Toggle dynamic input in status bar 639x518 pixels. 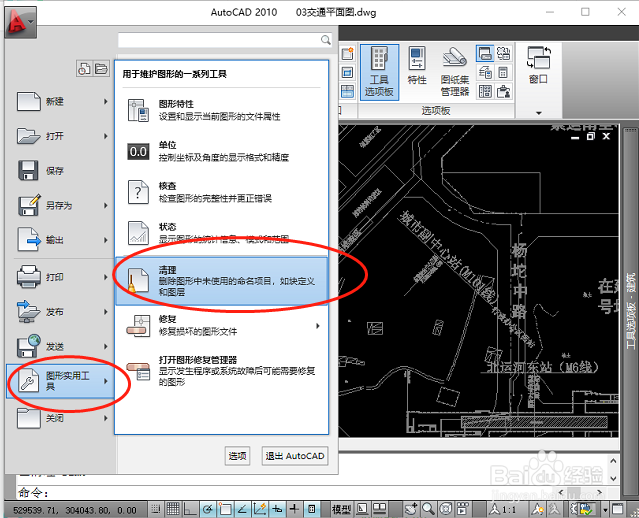coord(277,509)
